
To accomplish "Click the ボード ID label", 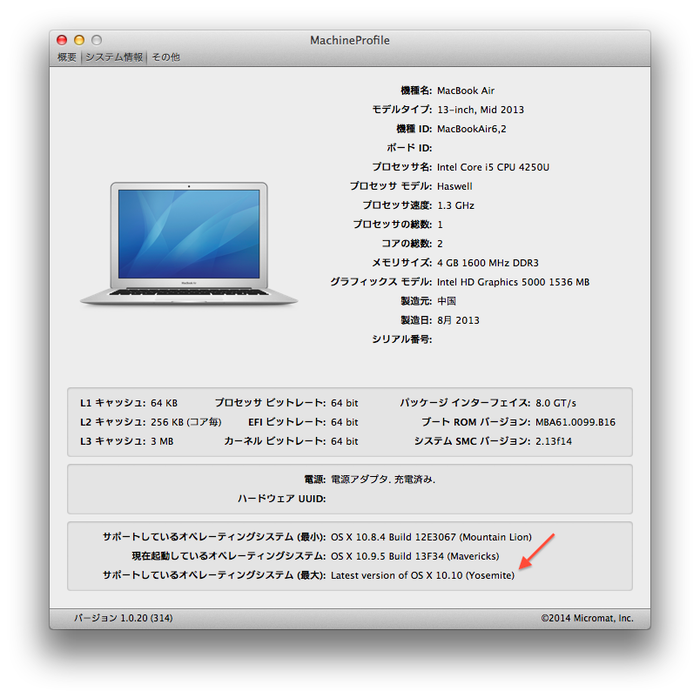I will pyautogui.click(x=409, y=148).
